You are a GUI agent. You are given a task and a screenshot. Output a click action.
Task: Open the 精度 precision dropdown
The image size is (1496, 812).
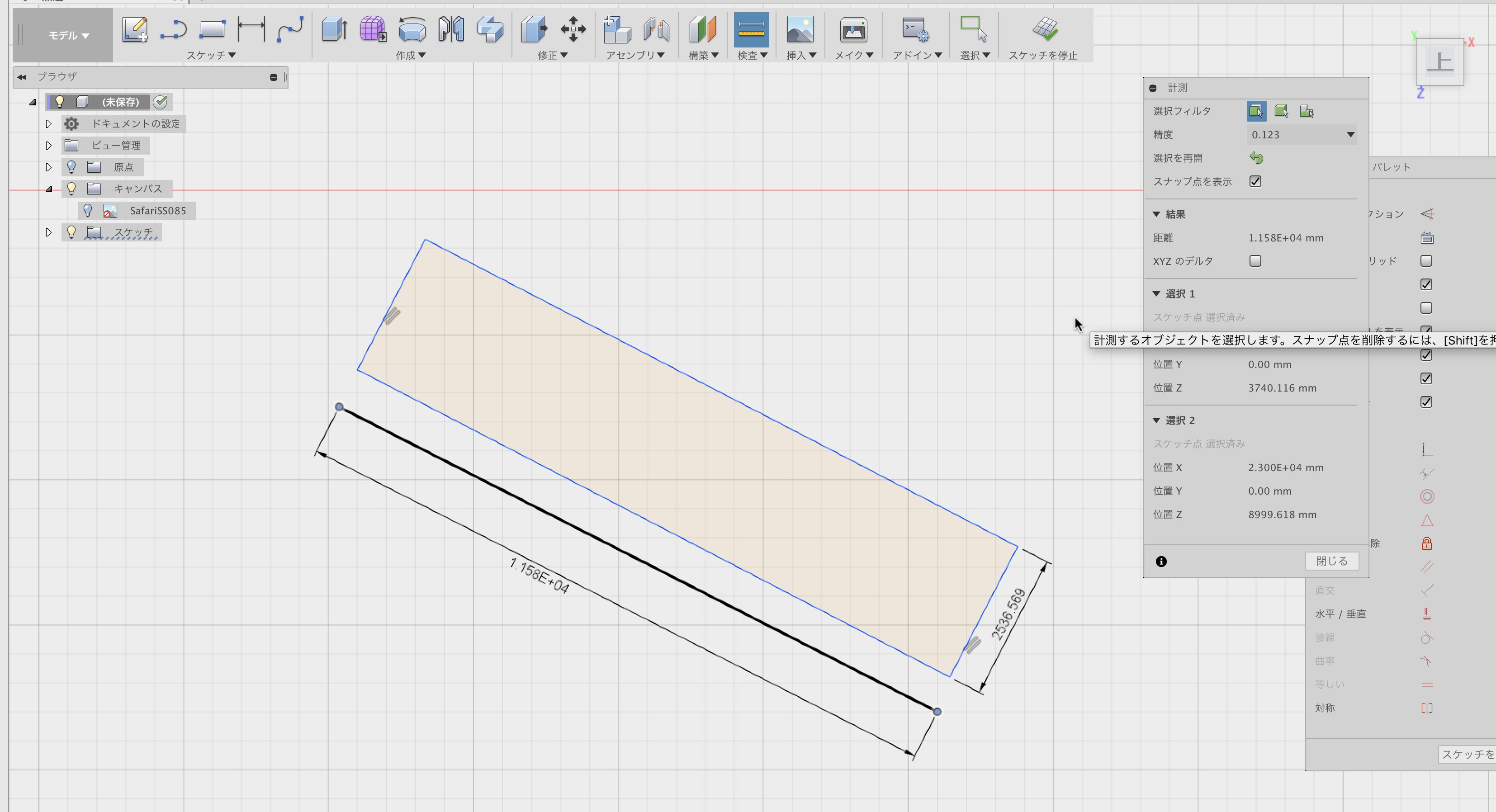point(1302,135)
